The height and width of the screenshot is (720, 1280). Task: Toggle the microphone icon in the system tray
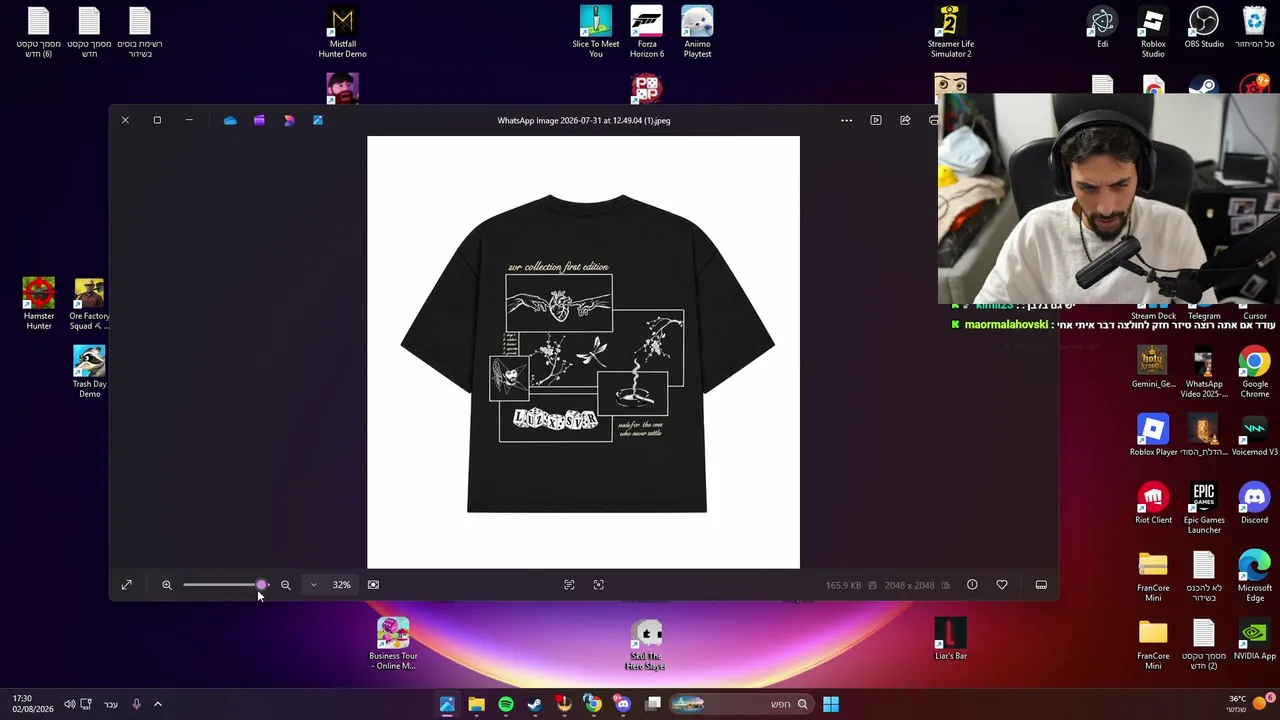(137, 704)
